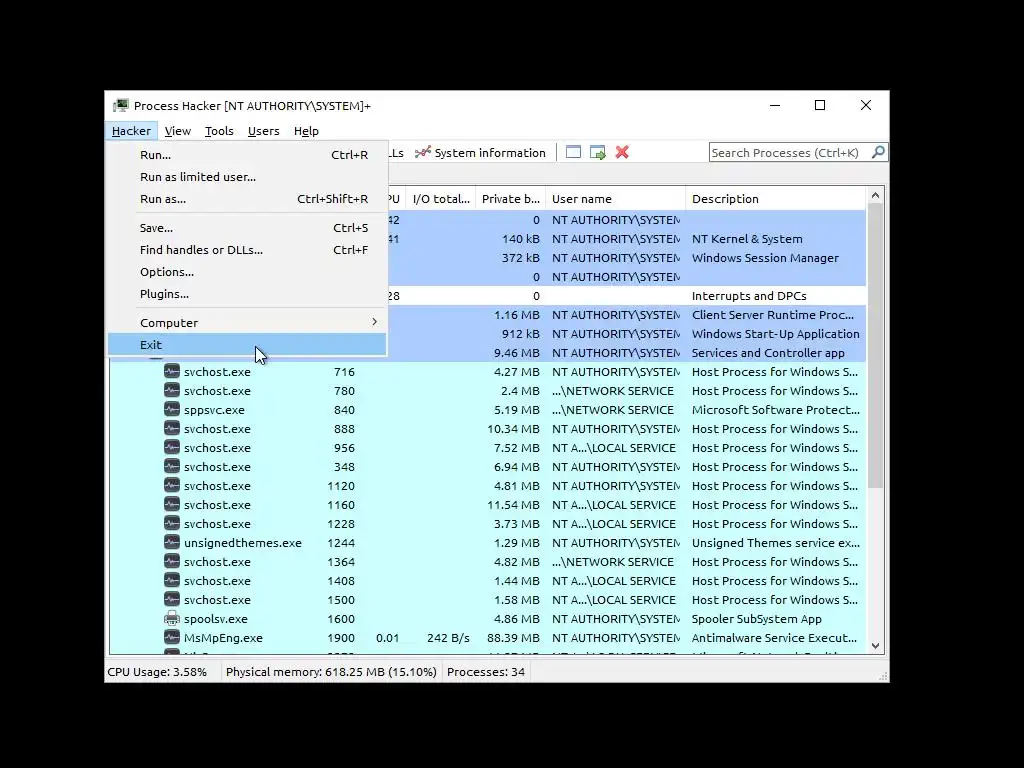The image size is (1024, 768).
Task: Click the find window and thread icon
Action: tap(598, 152)
